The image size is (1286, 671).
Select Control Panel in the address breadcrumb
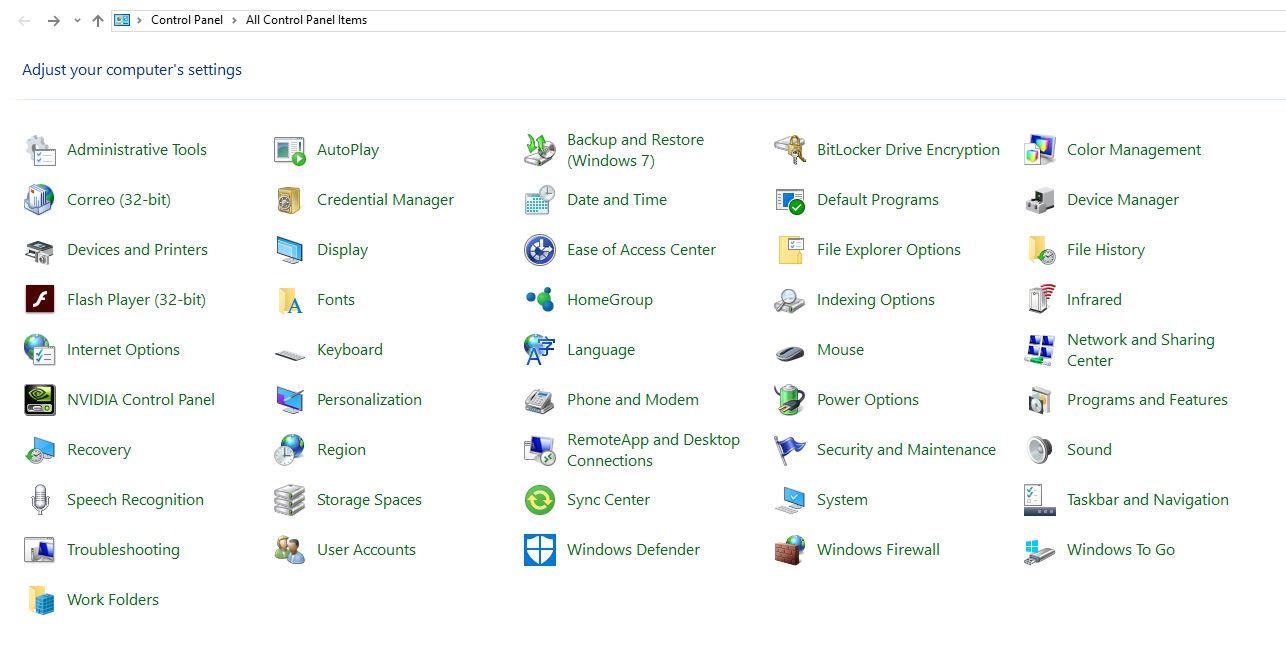(187, 20)
